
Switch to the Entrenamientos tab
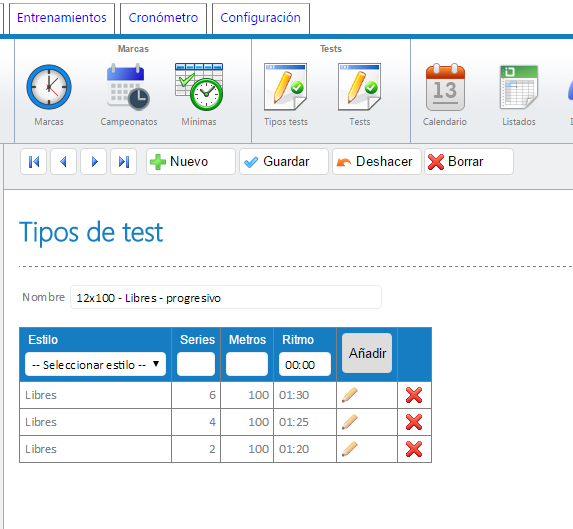coord(62,18)
